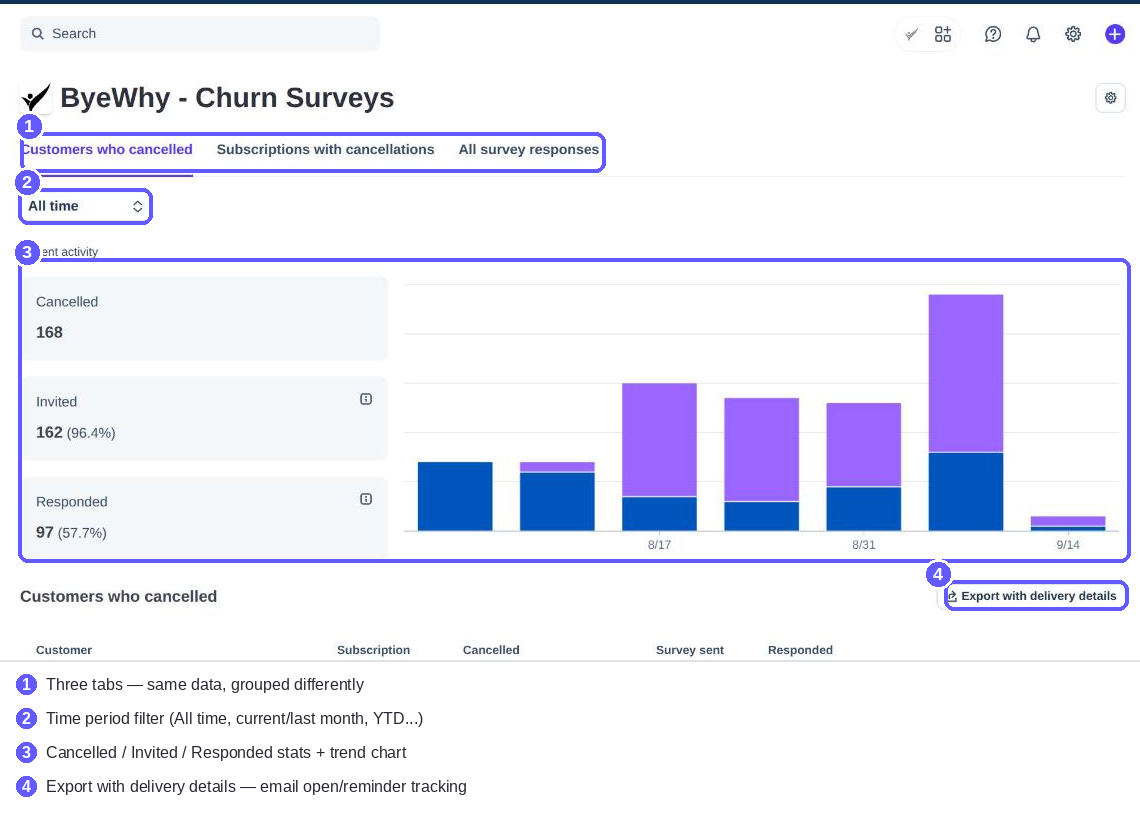Open the apps grid add icon
The height and width of the screenshot is (824, 1140).
tap(943, 34)
